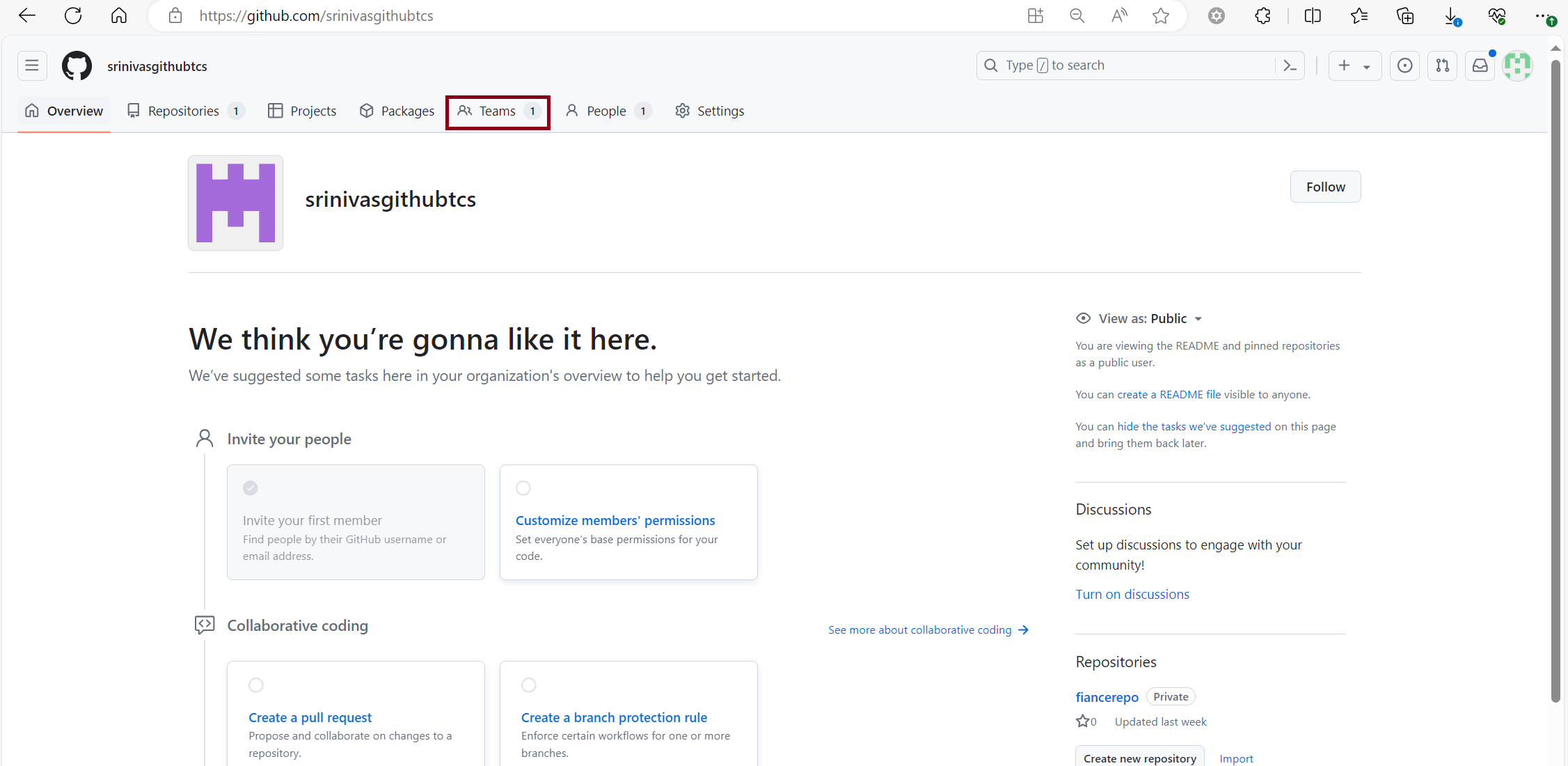Toggle Create a pull request task circle

(x=256, y=685)
